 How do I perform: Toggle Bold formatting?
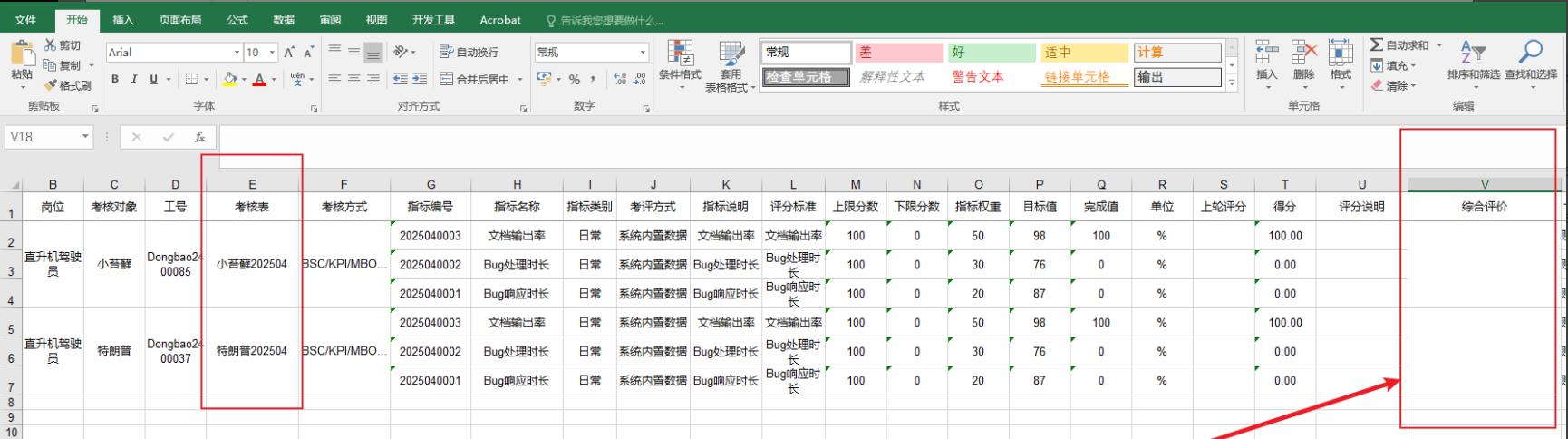(x=115, y=80)
